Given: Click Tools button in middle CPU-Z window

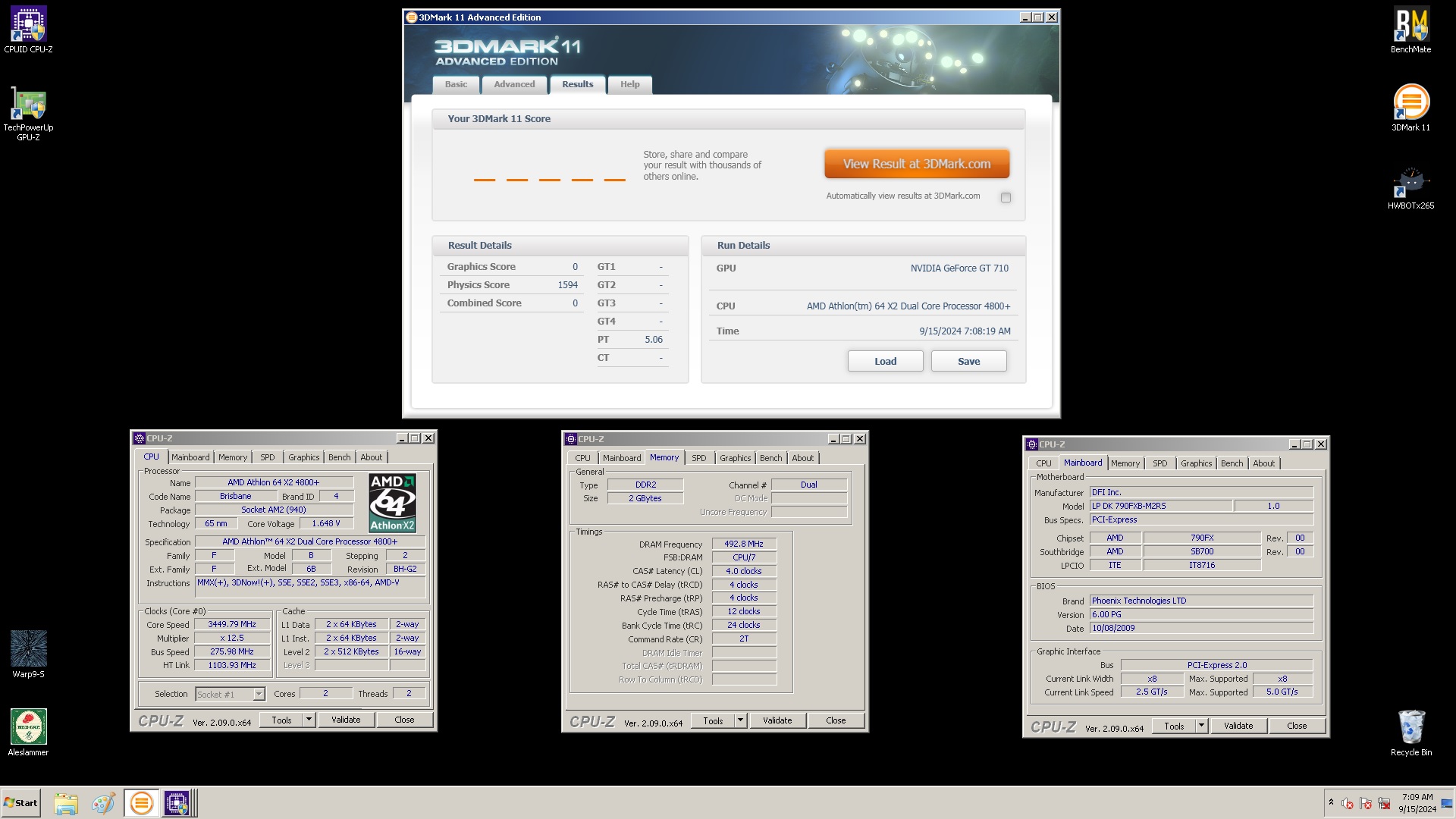Looking at the screenshot, I should click(x=713, y=720).
